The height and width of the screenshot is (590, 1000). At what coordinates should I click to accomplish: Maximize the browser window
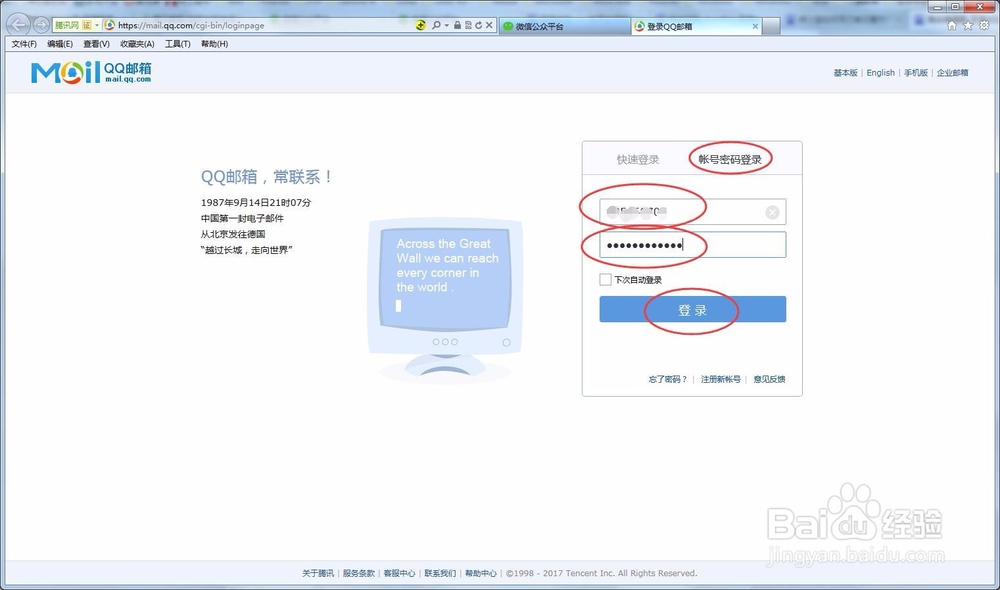click(x=955, y=6)
